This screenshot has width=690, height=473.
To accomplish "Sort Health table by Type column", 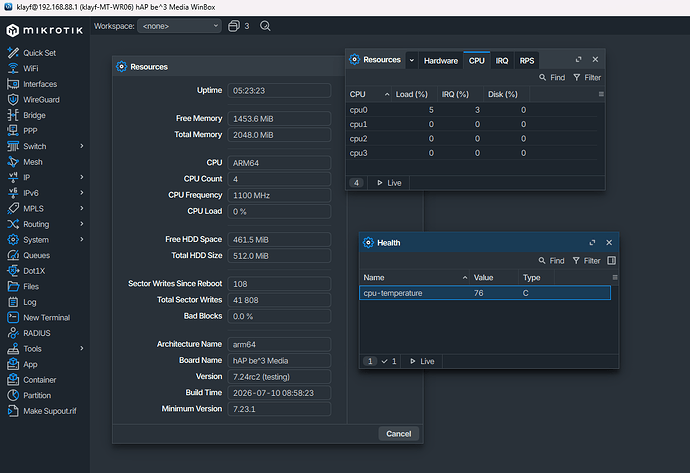I will pos(536,278).
